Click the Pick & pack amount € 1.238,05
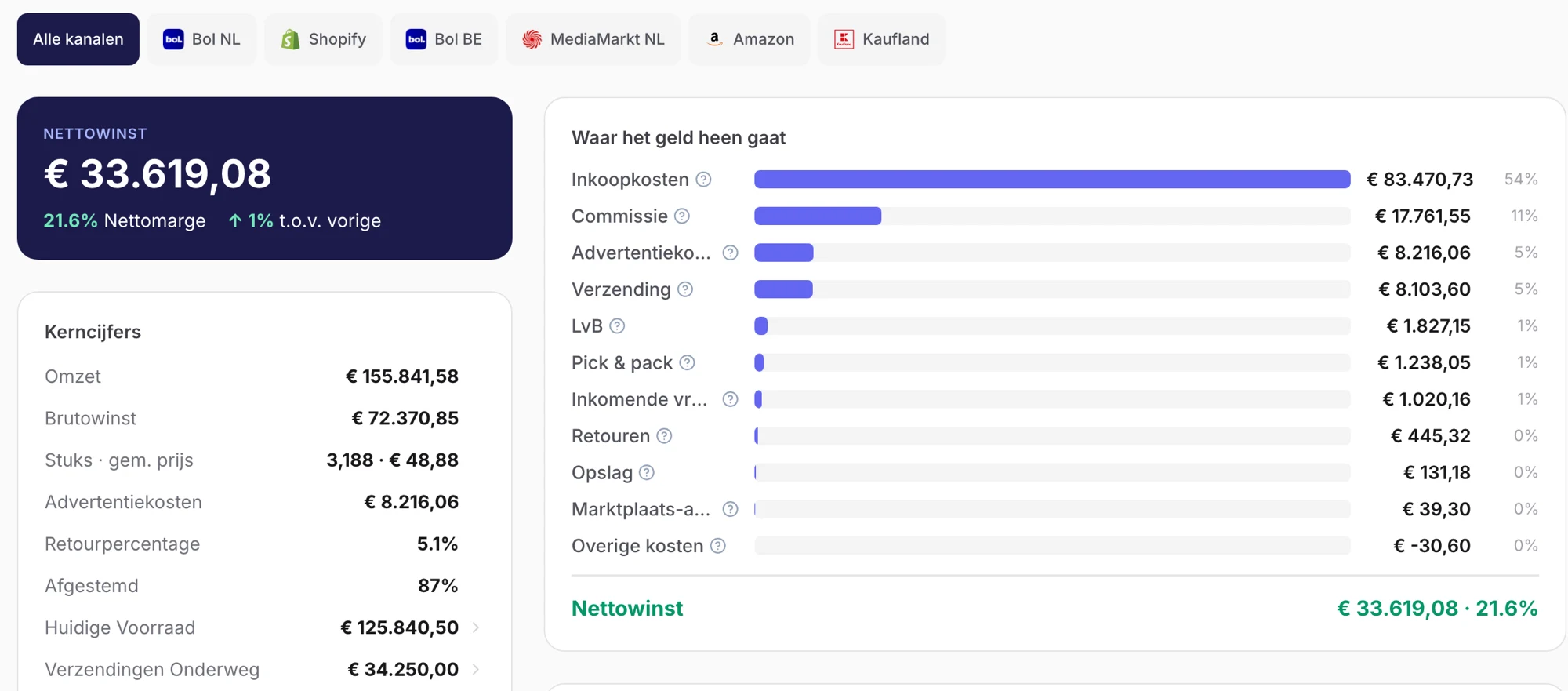The image size is (1568, 691). click(x=1424, y=362)
